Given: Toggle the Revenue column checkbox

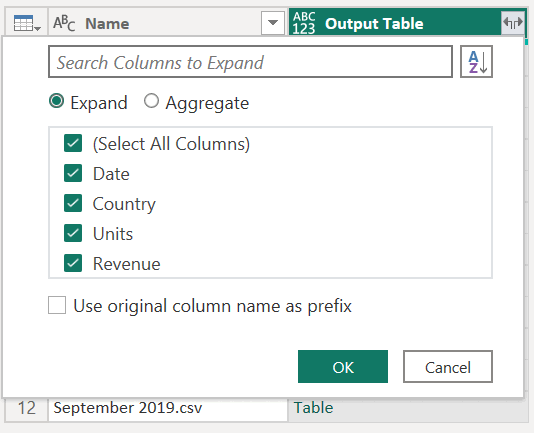Looking at the screenshot, I should (73, 263).
